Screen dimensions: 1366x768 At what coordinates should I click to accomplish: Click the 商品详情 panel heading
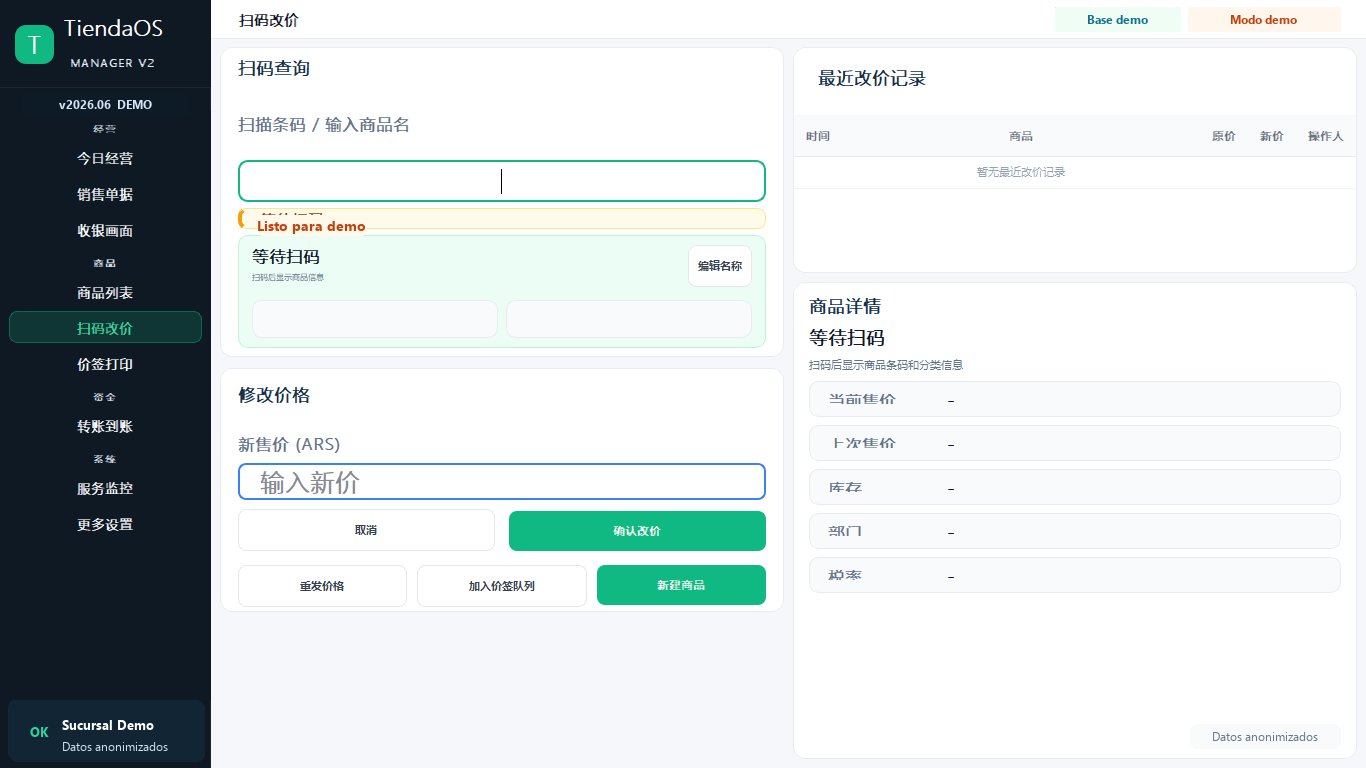[845, 306]
